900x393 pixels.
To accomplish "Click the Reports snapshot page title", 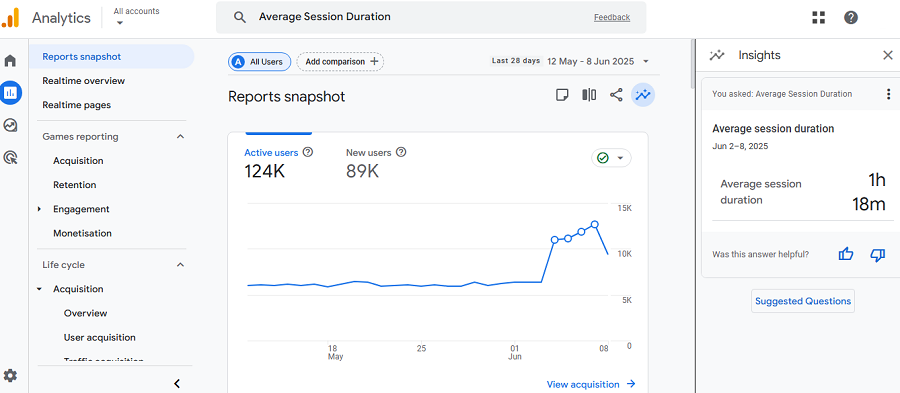I will coord(286,96).
